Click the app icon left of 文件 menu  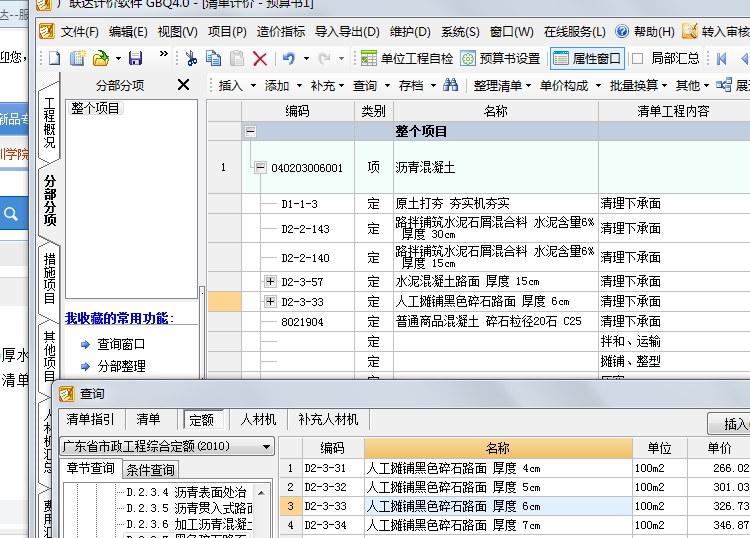pyautogui.click(x=47, y=31)
